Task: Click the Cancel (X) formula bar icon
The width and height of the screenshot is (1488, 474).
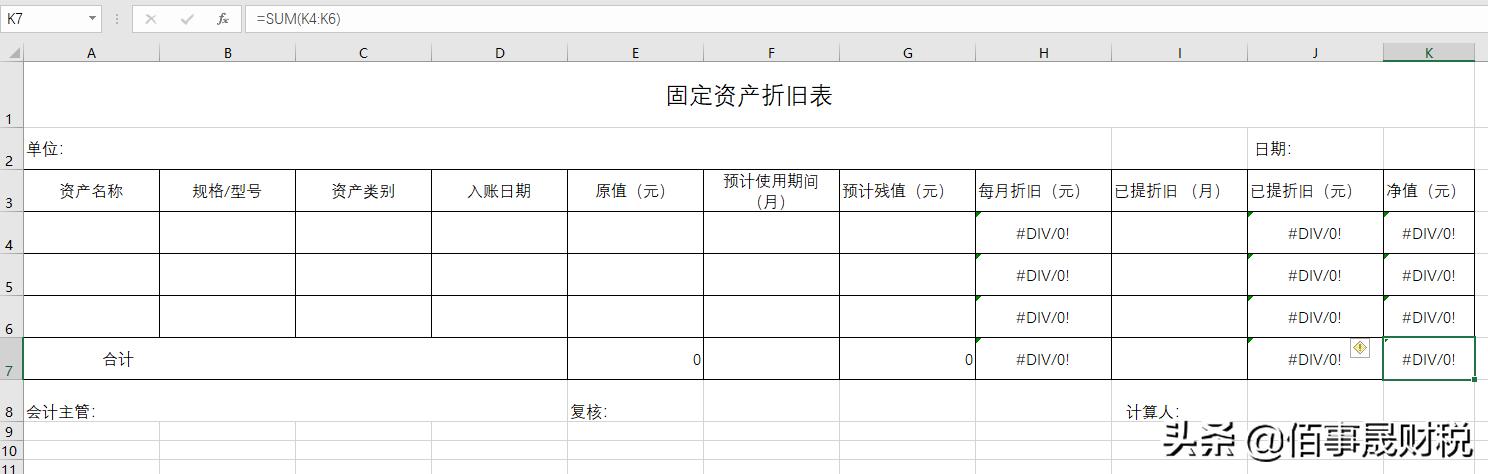Action: 151,19
